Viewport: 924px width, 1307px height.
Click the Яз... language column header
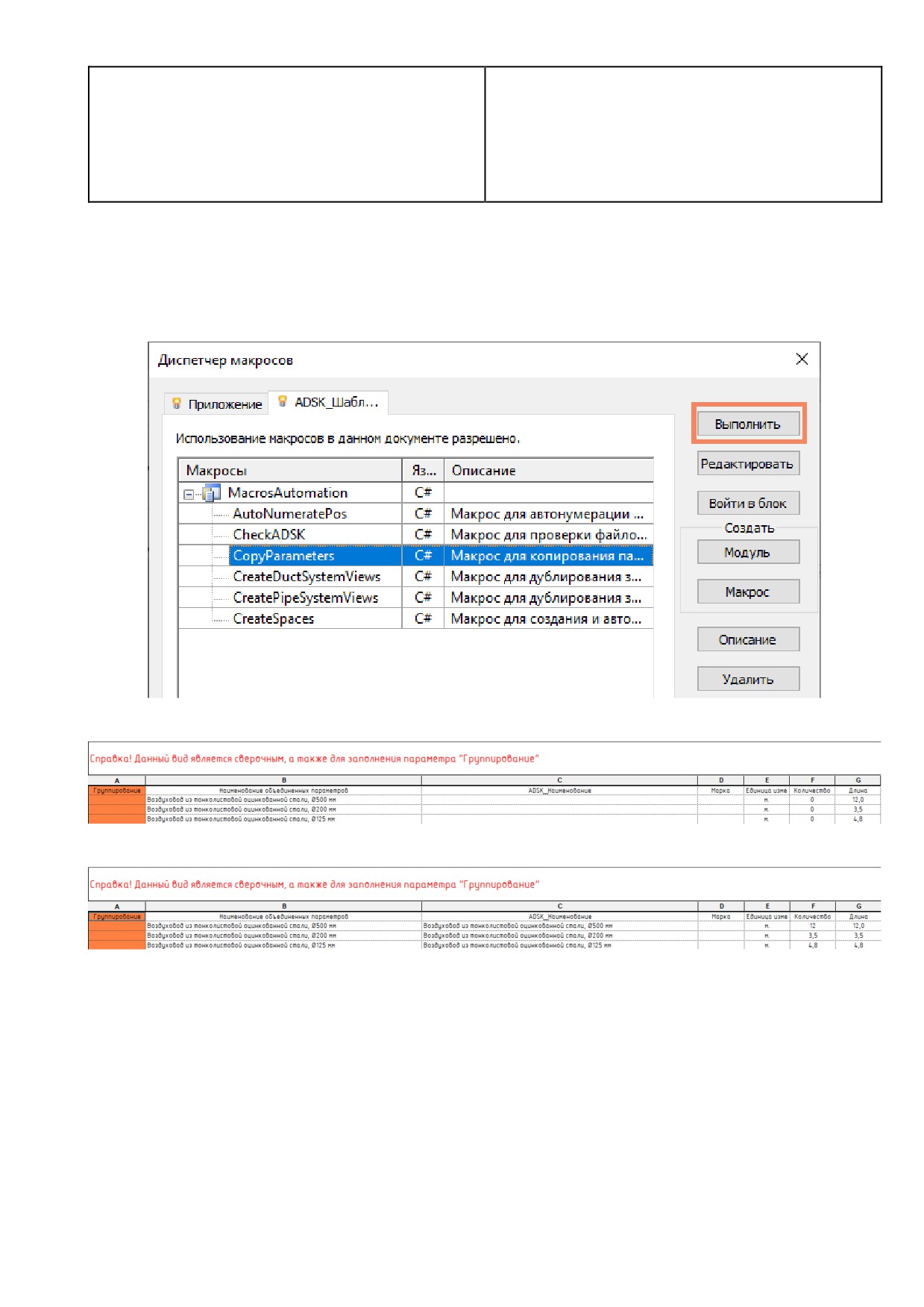(424, 471)
